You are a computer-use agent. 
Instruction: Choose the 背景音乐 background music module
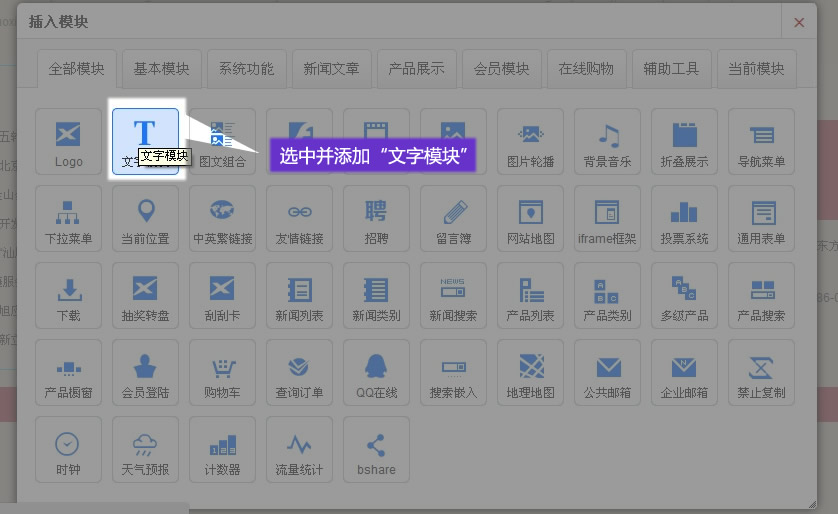click(x=607, y=141)
